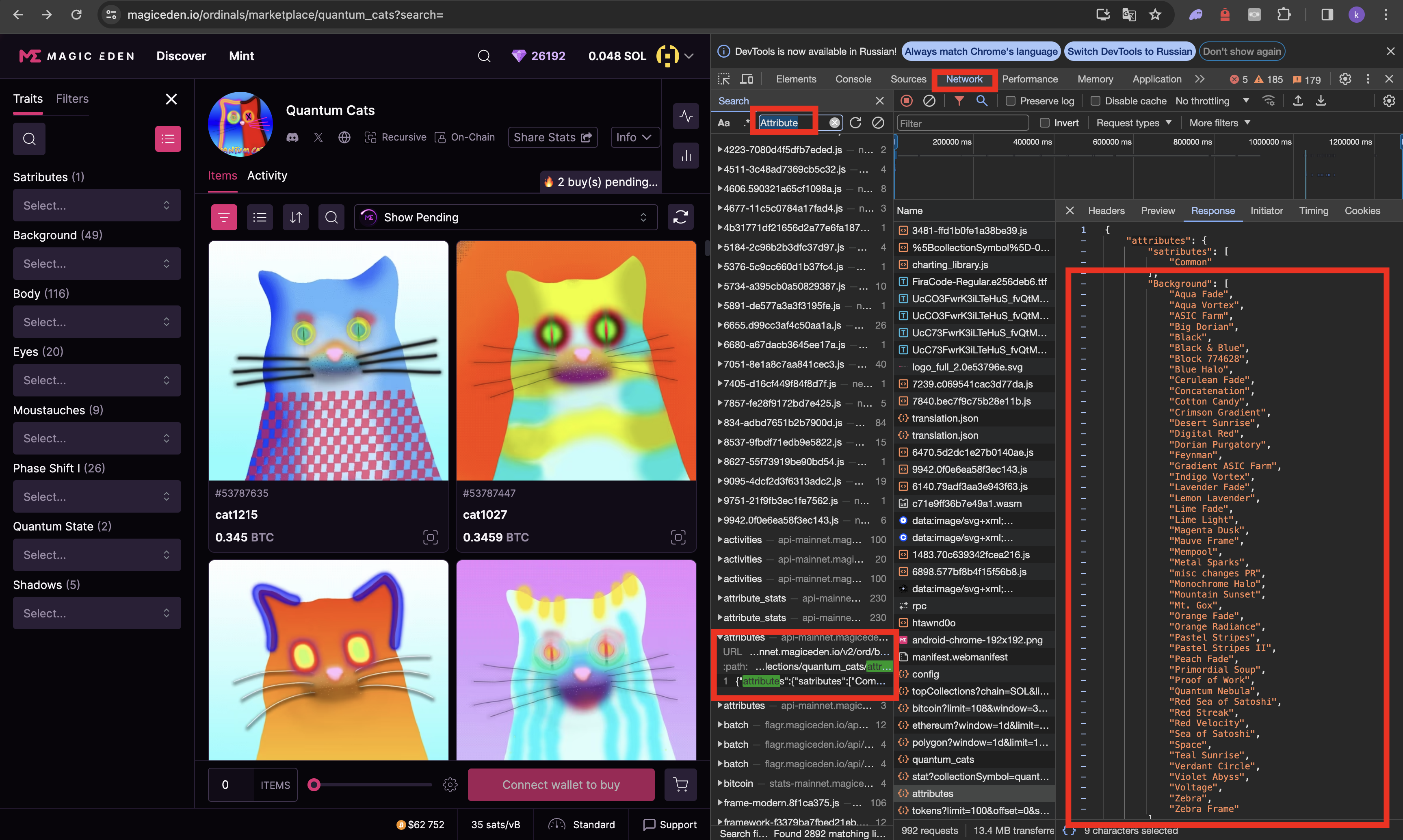The height and width of the screenshot is (840, 1403).
Task: Click record network log stop button
Action: click(x=907, y=101)
